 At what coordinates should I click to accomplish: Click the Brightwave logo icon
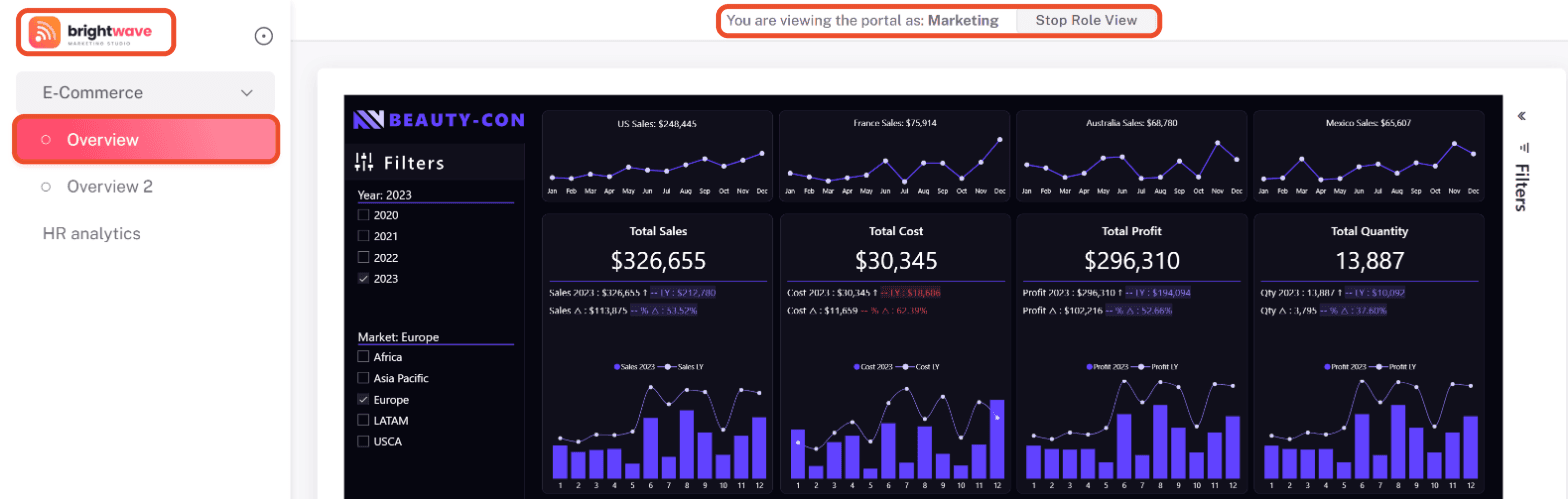45,32
